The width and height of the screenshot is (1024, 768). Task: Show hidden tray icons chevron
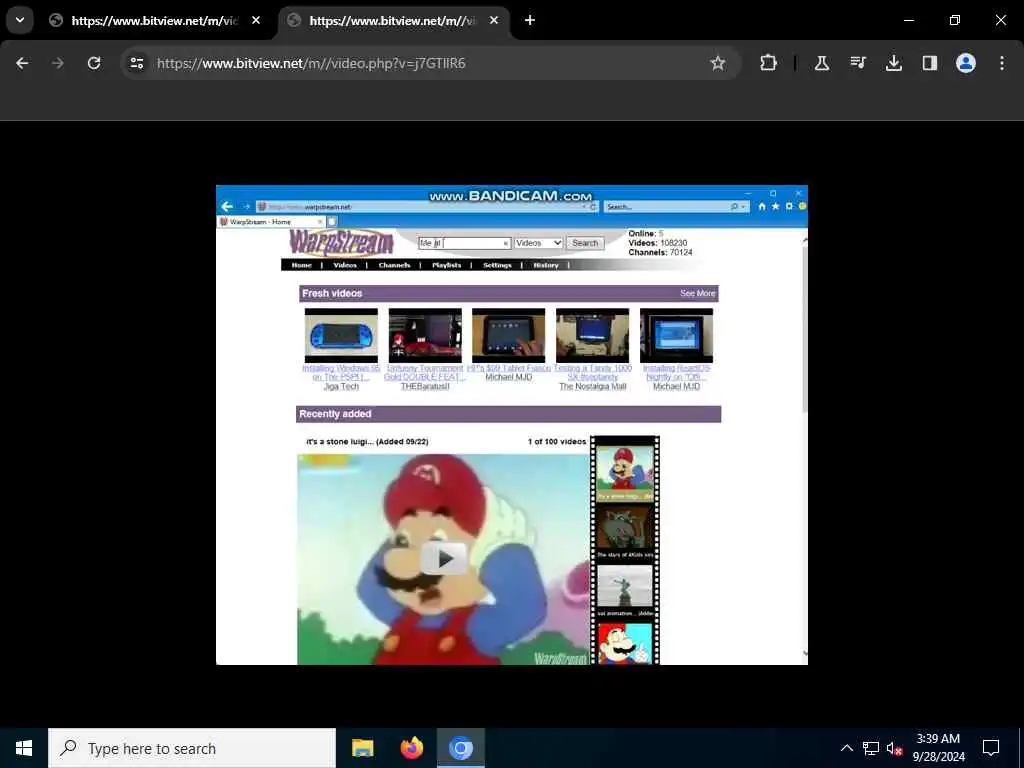pos(846,748)
